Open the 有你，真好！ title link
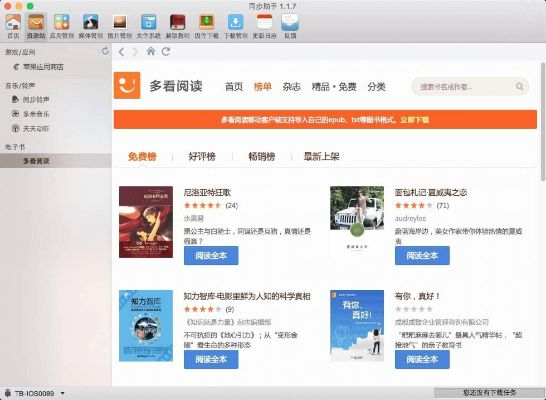The height and width of the screenshot is (400, 546). pos(417,296)
